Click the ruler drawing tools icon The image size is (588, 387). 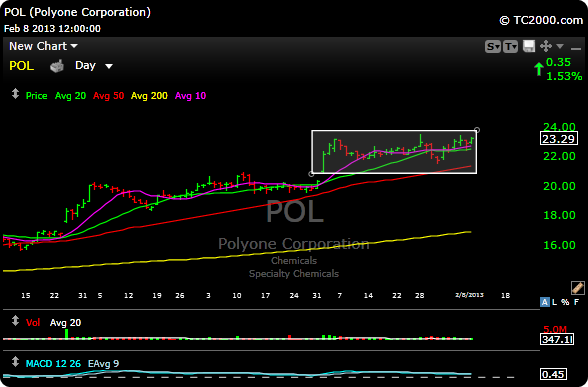click(x=578, y=288)
